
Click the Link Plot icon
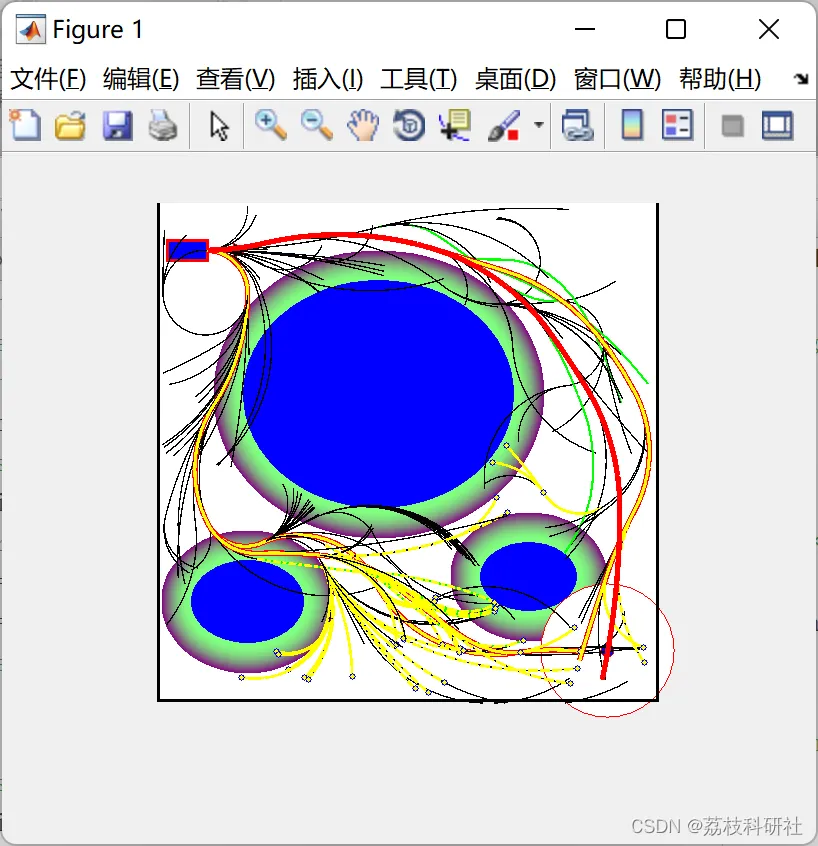578,125
